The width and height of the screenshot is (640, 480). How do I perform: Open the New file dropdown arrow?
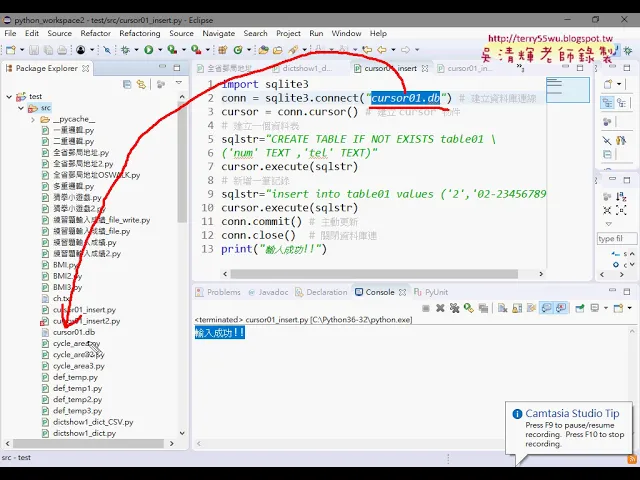pyautogui.click(x=22, y=50)
